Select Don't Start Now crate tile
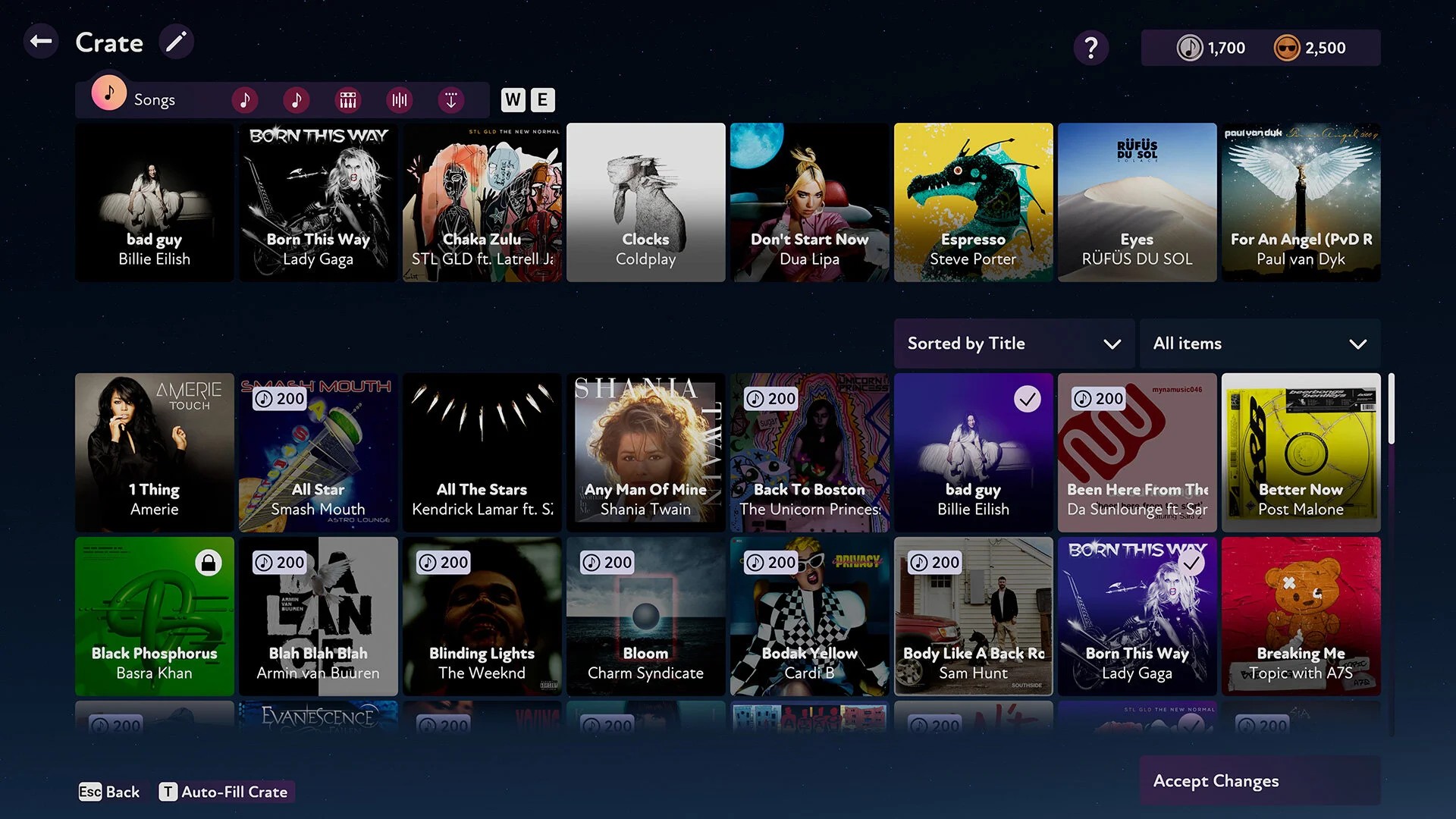 click(x=809, y=202)
